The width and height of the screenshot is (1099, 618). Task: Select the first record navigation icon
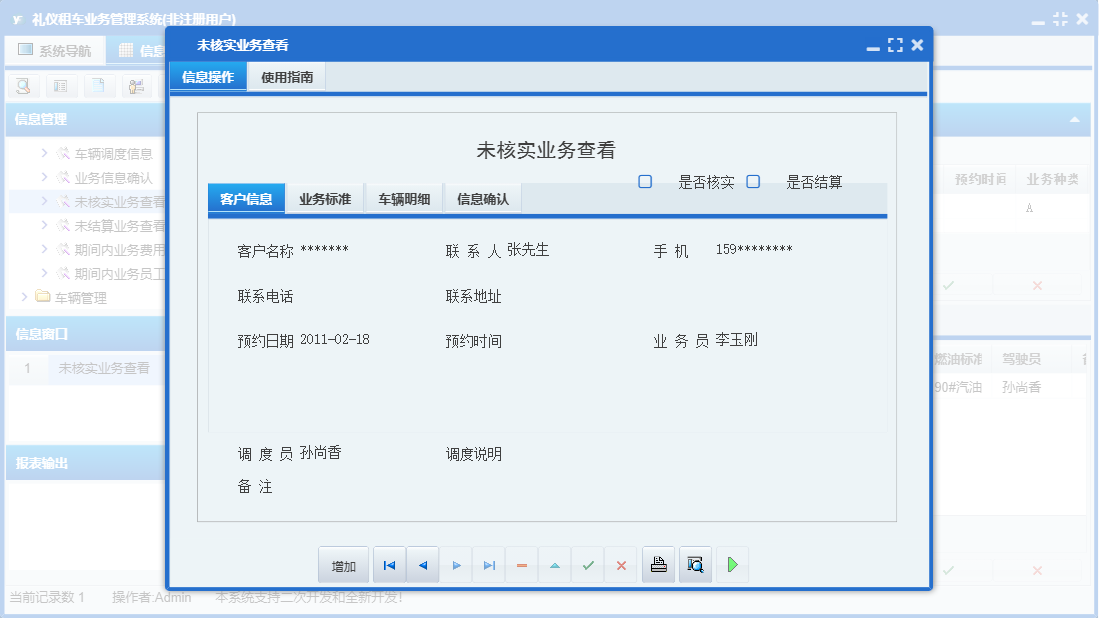coord(389,565)
